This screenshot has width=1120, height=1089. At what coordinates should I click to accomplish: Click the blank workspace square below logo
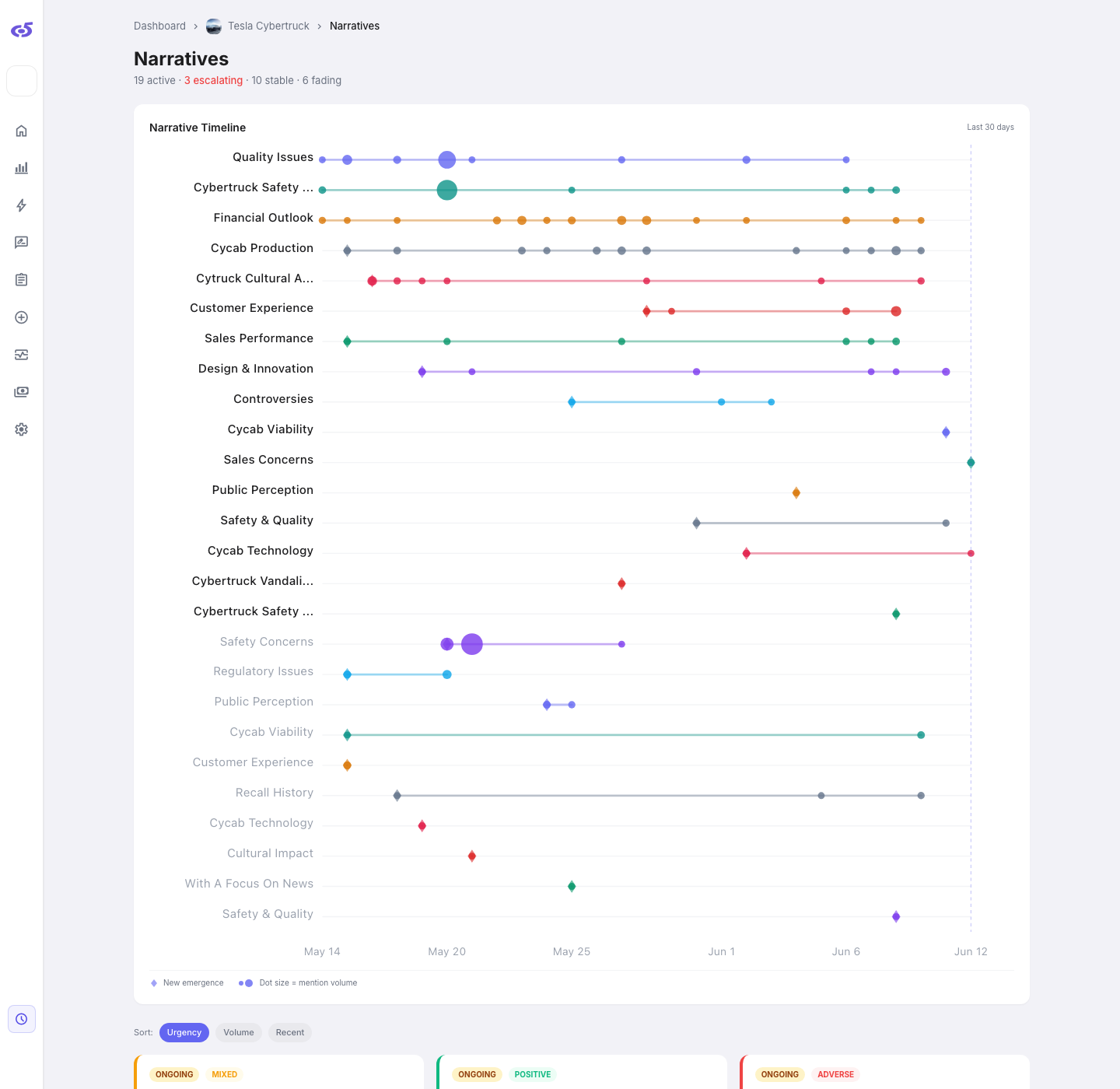click(x=22, y=81)
